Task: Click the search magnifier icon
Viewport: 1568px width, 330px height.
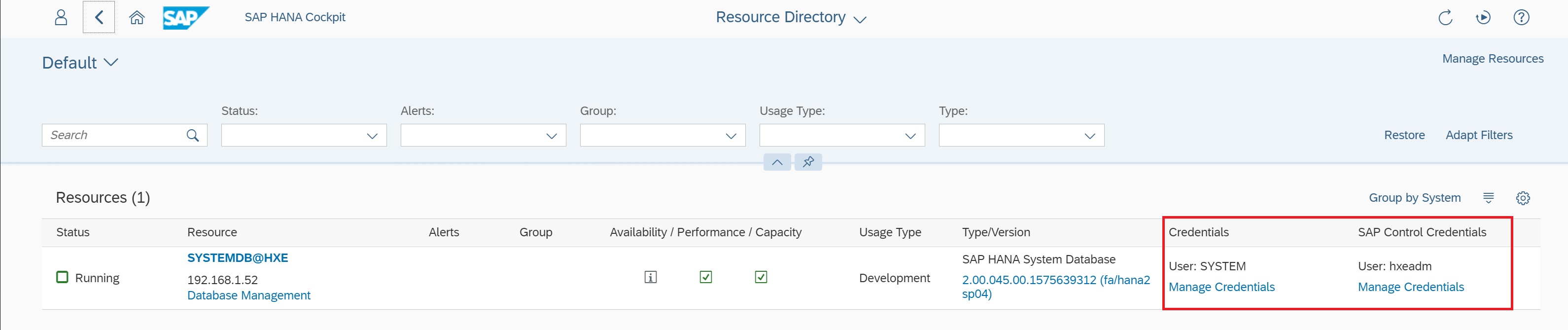Action: [192, 135]
